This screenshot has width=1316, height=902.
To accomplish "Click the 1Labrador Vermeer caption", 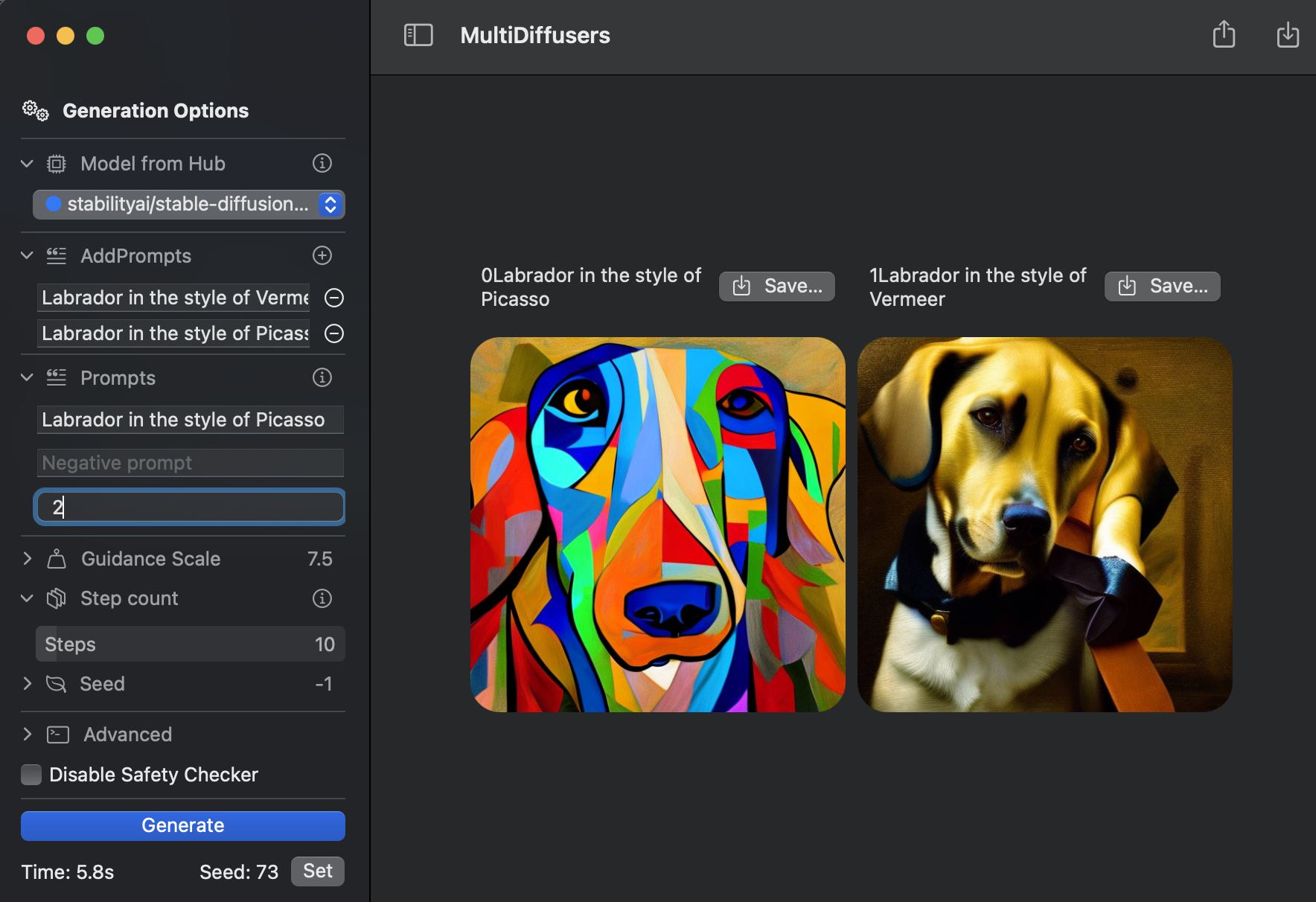I will tap(978, 287).
